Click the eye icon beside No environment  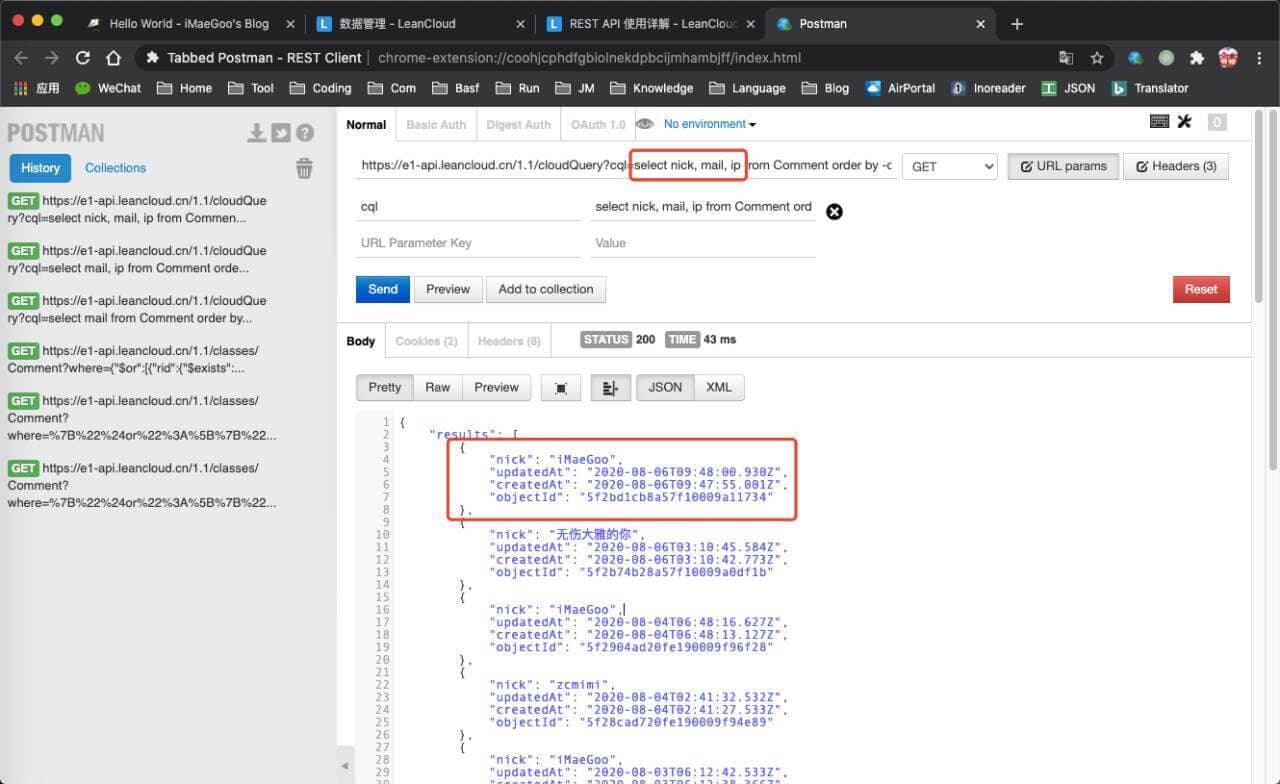pos(645,124)
